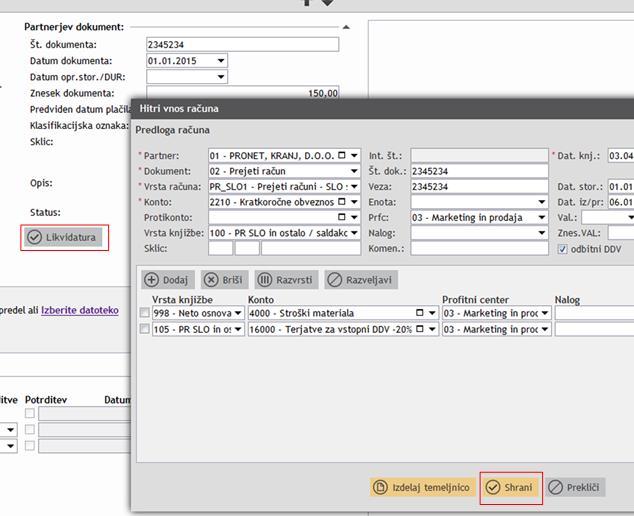The width and height of the screenshot is (634, 516).
Task: Check the 998 - Neto osnova row checkbox
Action: 144,313
